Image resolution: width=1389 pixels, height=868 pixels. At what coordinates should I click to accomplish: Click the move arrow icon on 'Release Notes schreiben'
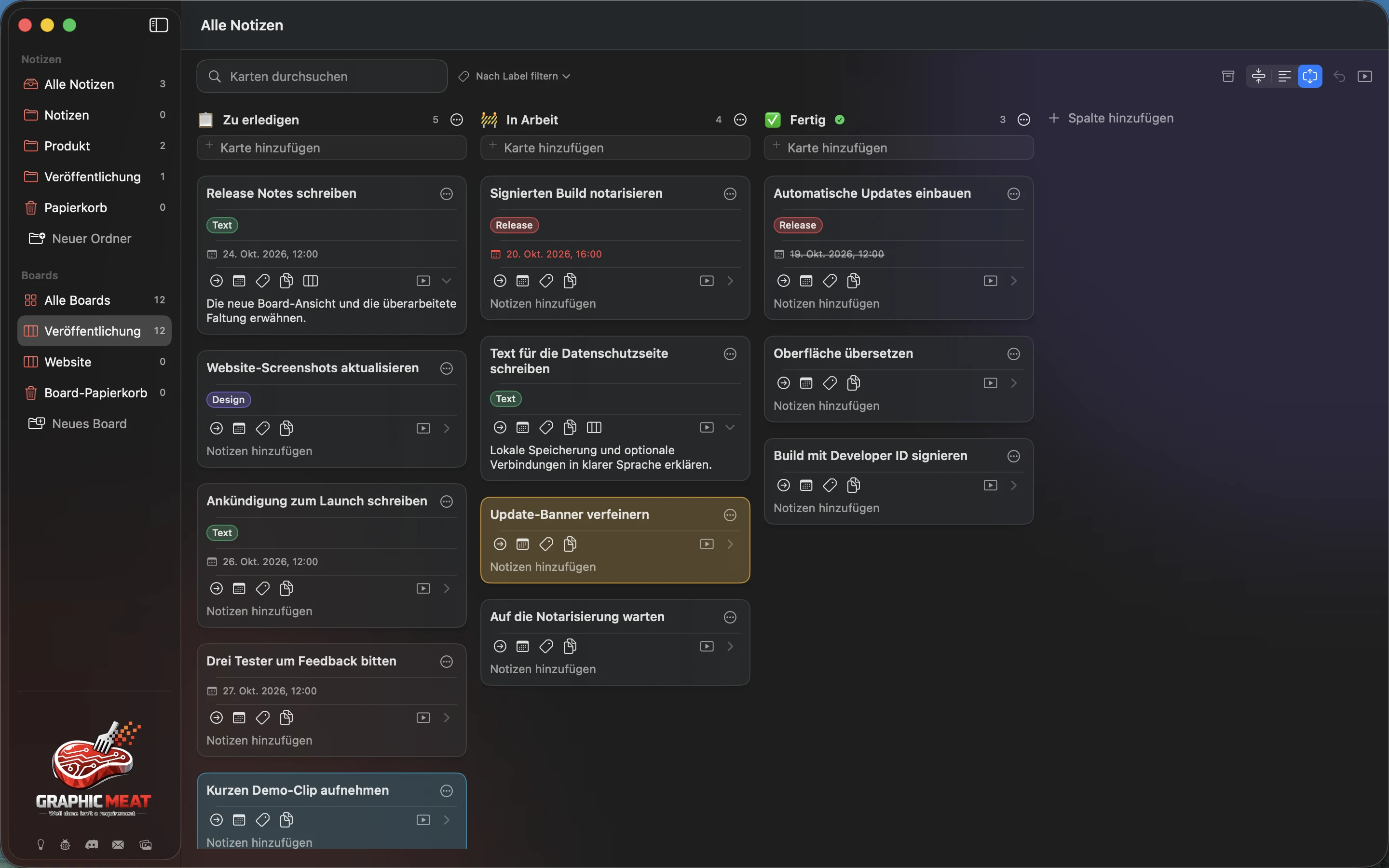pyautogui.click(x=217, y=281)
